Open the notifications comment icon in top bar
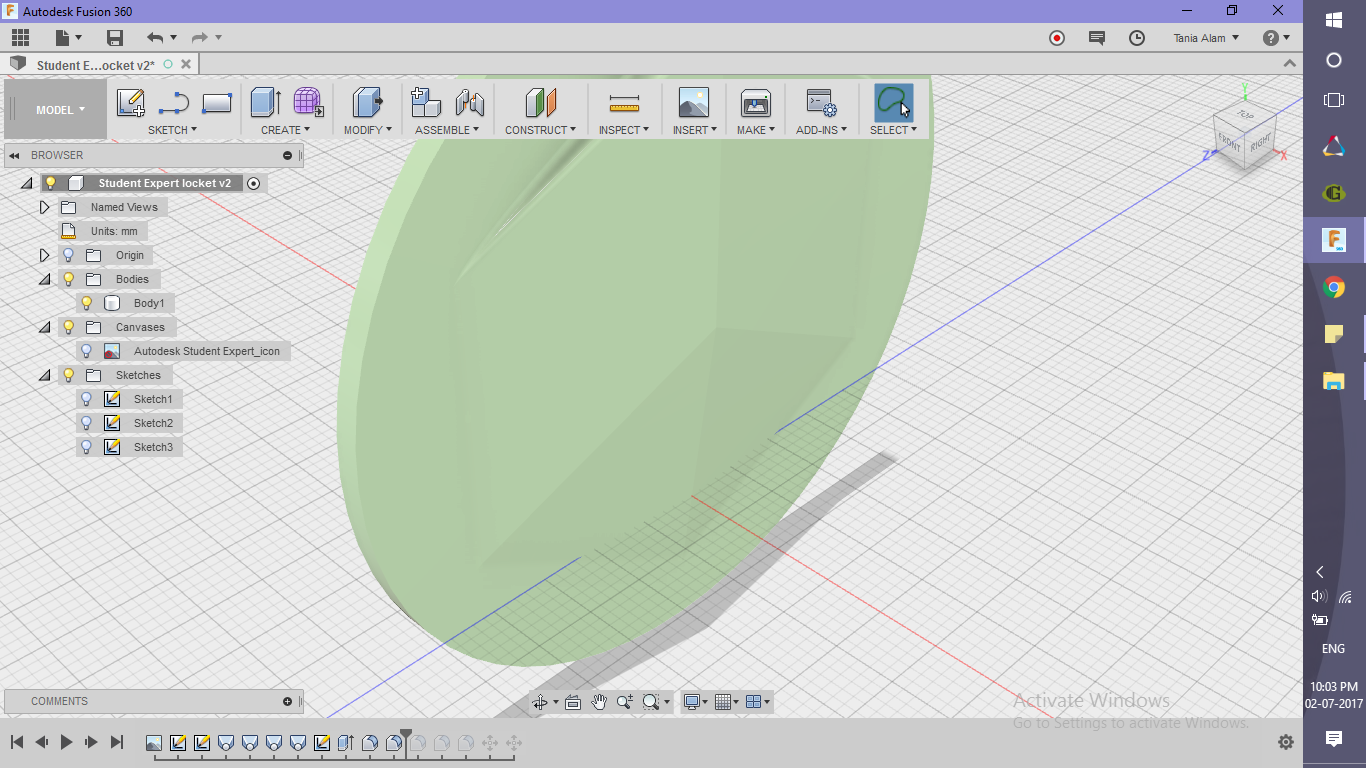Screen dimensions: 1366x768 point(1097,38)
